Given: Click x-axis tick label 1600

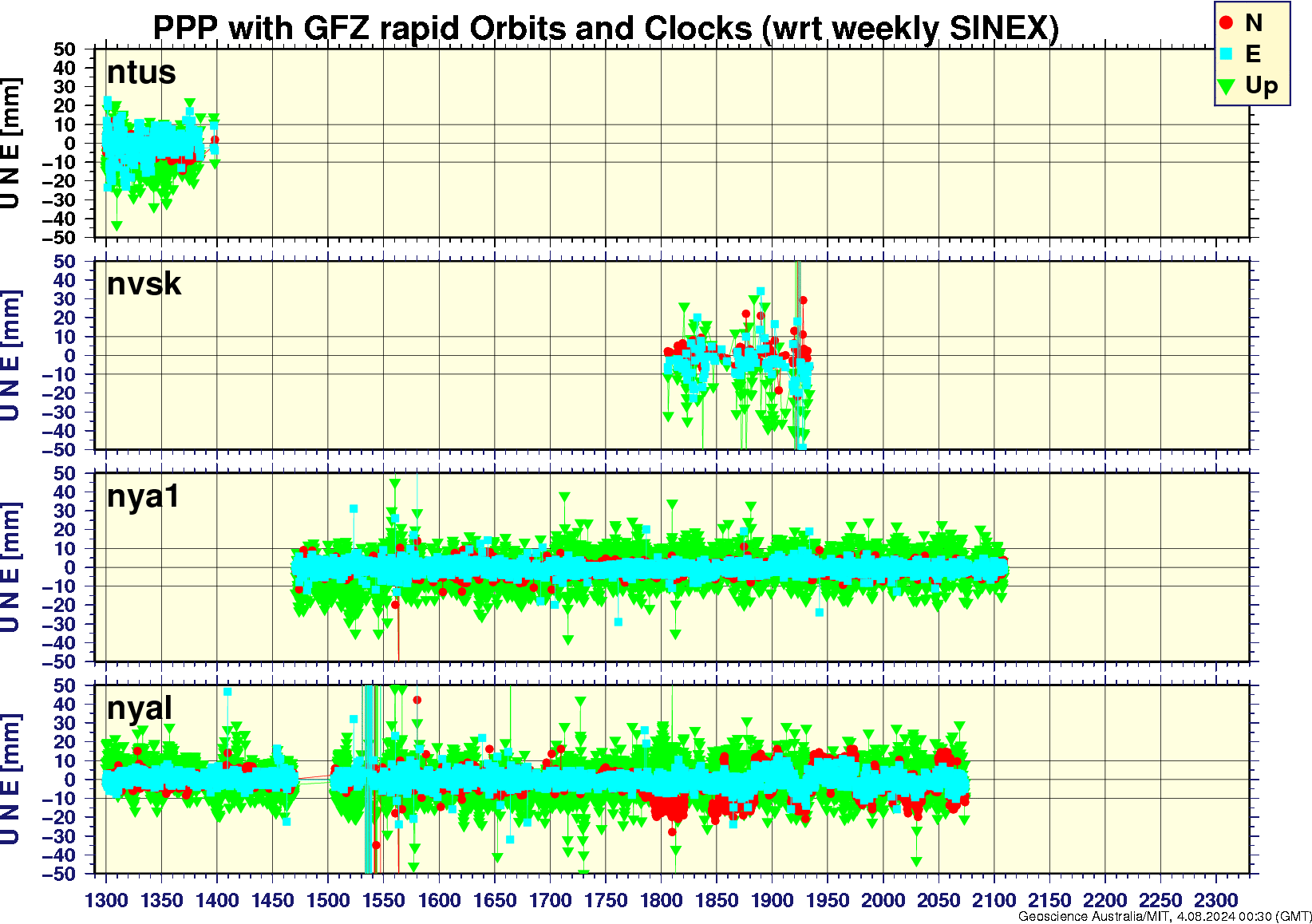Looking at the screenshot, I should coord(439,900).
